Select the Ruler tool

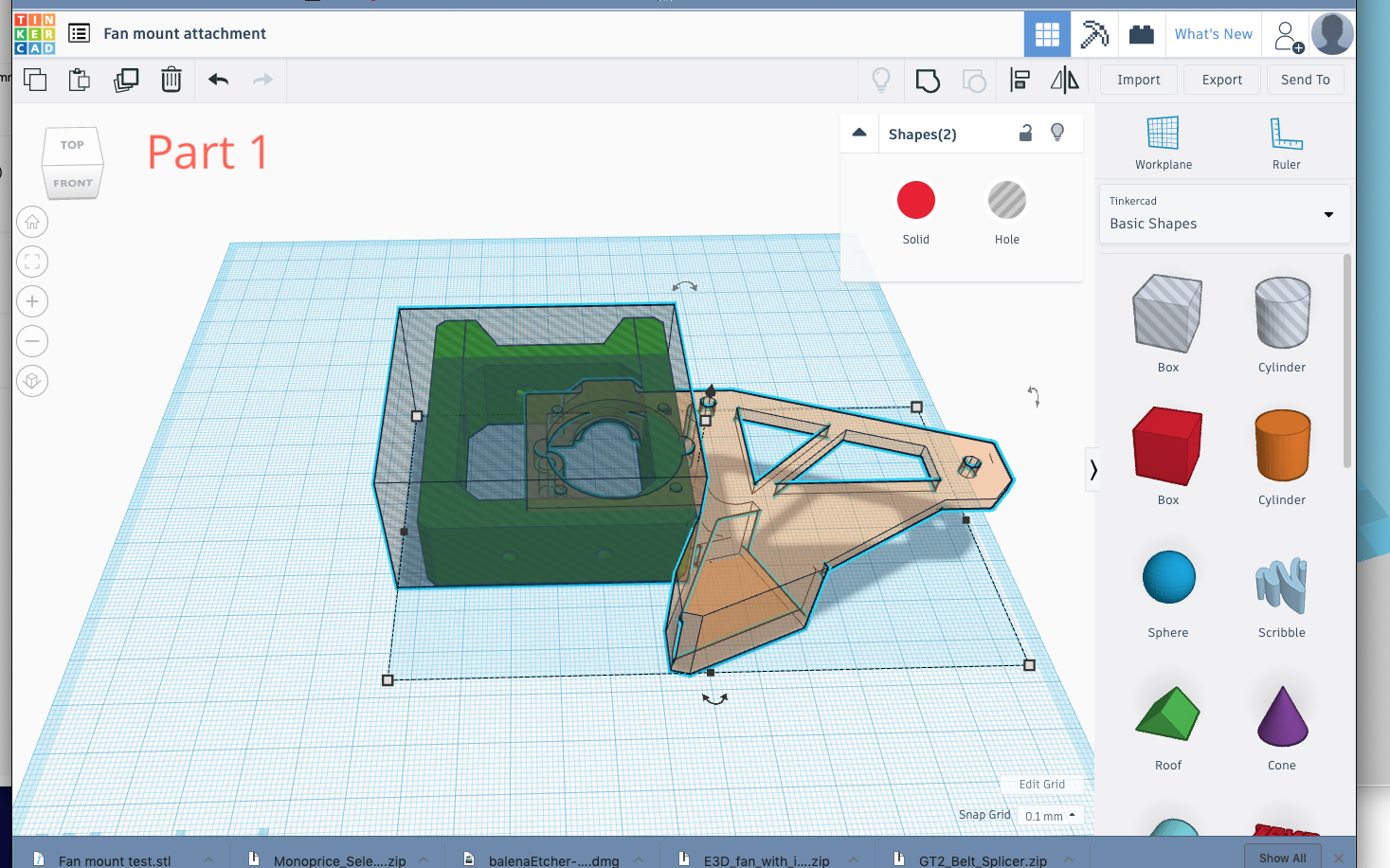[x=1286, y=142]
